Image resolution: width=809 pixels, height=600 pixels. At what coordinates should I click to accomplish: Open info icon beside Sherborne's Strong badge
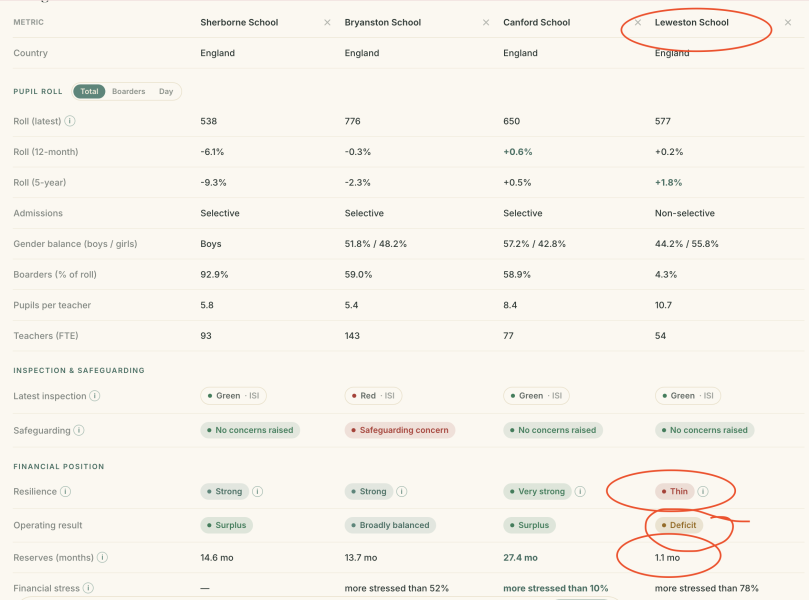pyautogui.click(x=257, y=491)
